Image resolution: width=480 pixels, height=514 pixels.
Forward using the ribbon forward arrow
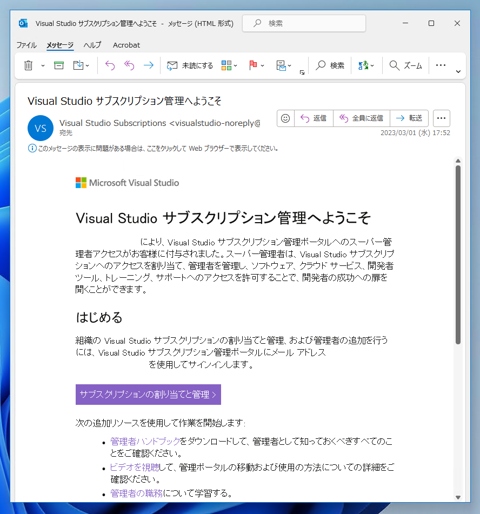(x=148, y=65)
